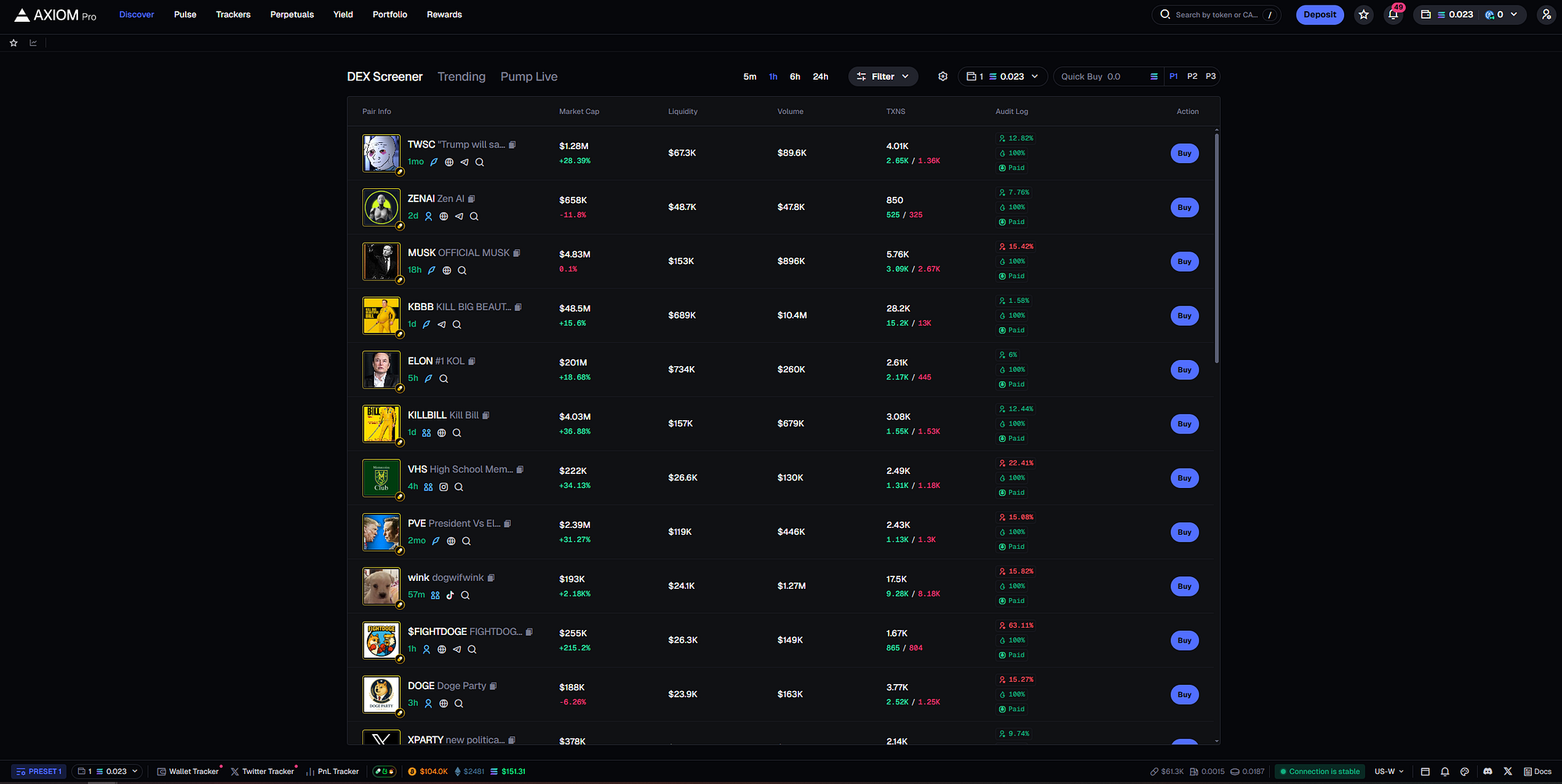The height and width of the screenshot is (784, 1562).
Task: Switch to Trending tab
Action: [462, 77]
